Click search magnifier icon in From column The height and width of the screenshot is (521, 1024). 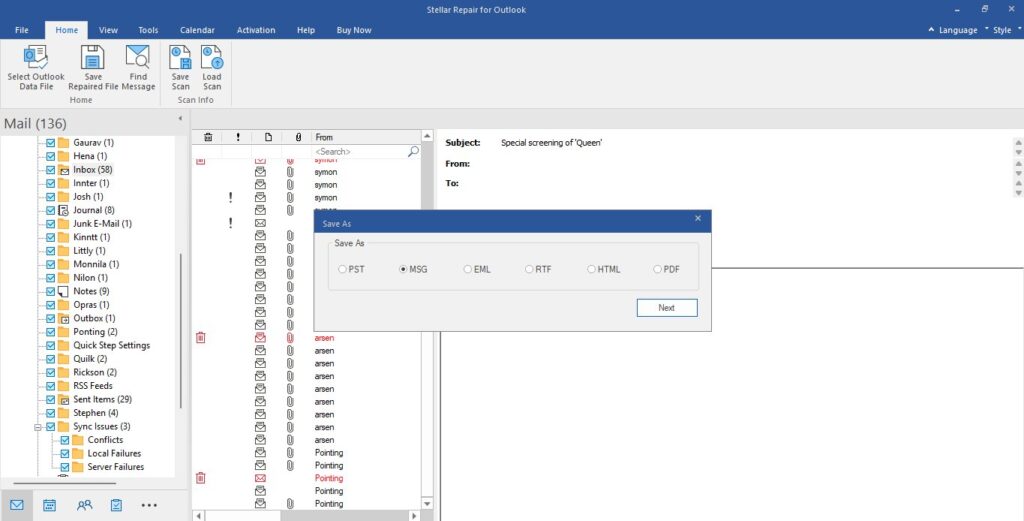413,151
